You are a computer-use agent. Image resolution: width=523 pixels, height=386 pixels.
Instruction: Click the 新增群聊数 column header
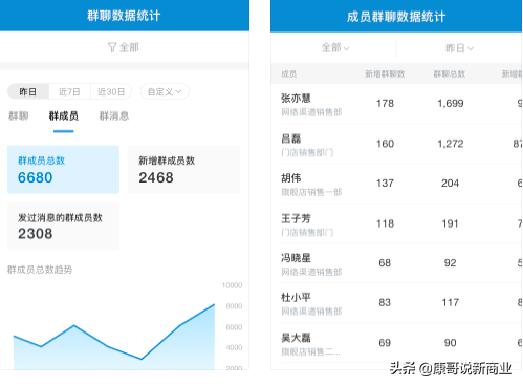pyautogui.click(x=385, y=74)
